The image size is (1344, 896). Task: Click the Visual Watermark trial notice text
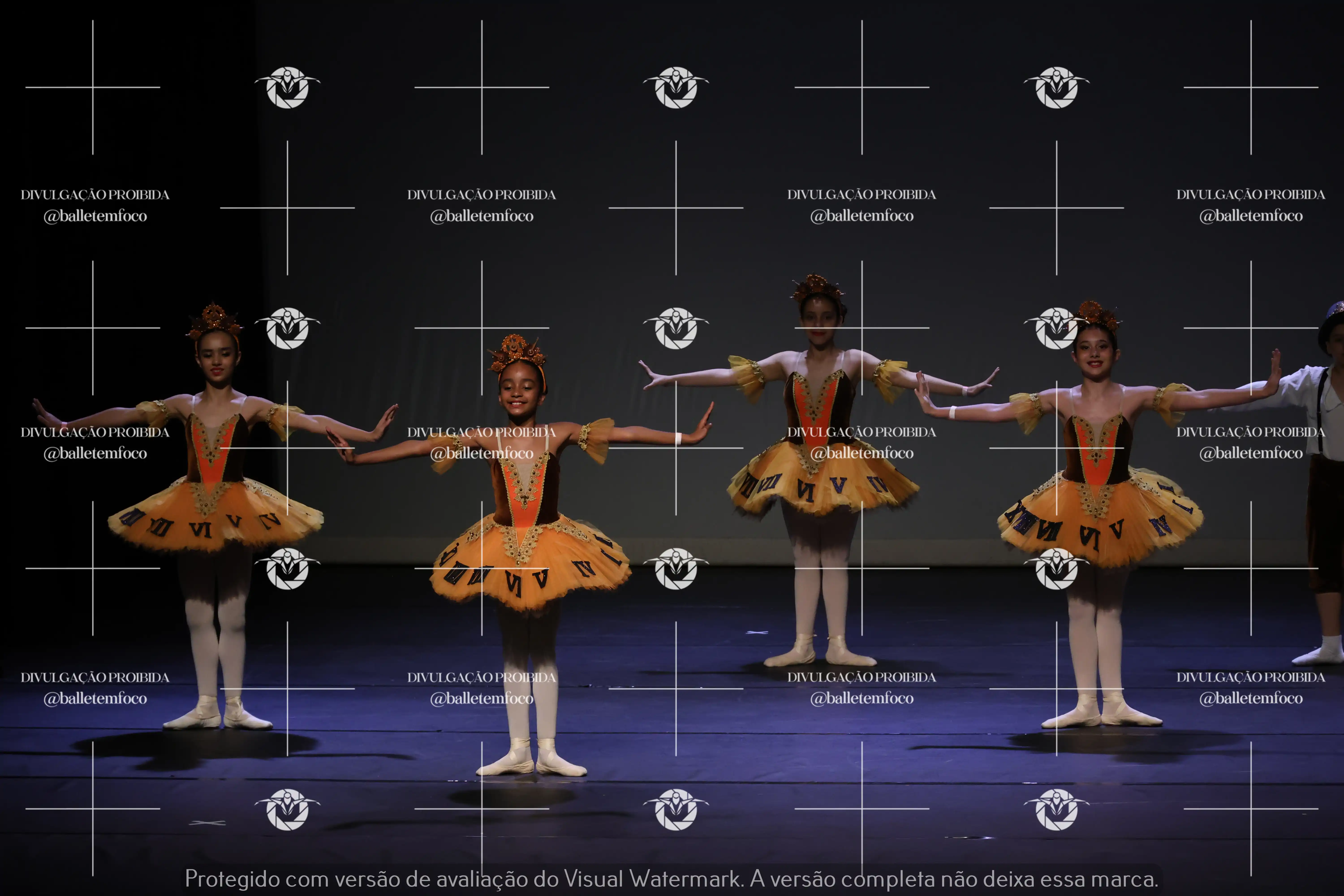click(671, 878)
